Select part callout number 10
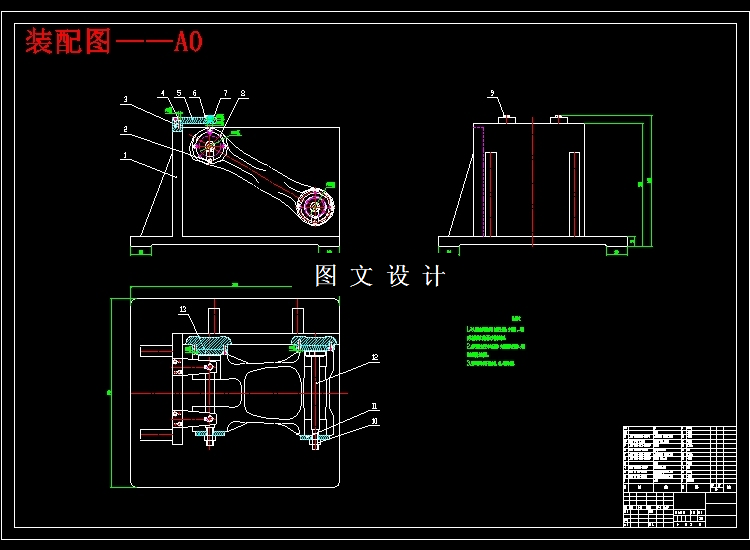The image size is (750, 550). (375, 421)
